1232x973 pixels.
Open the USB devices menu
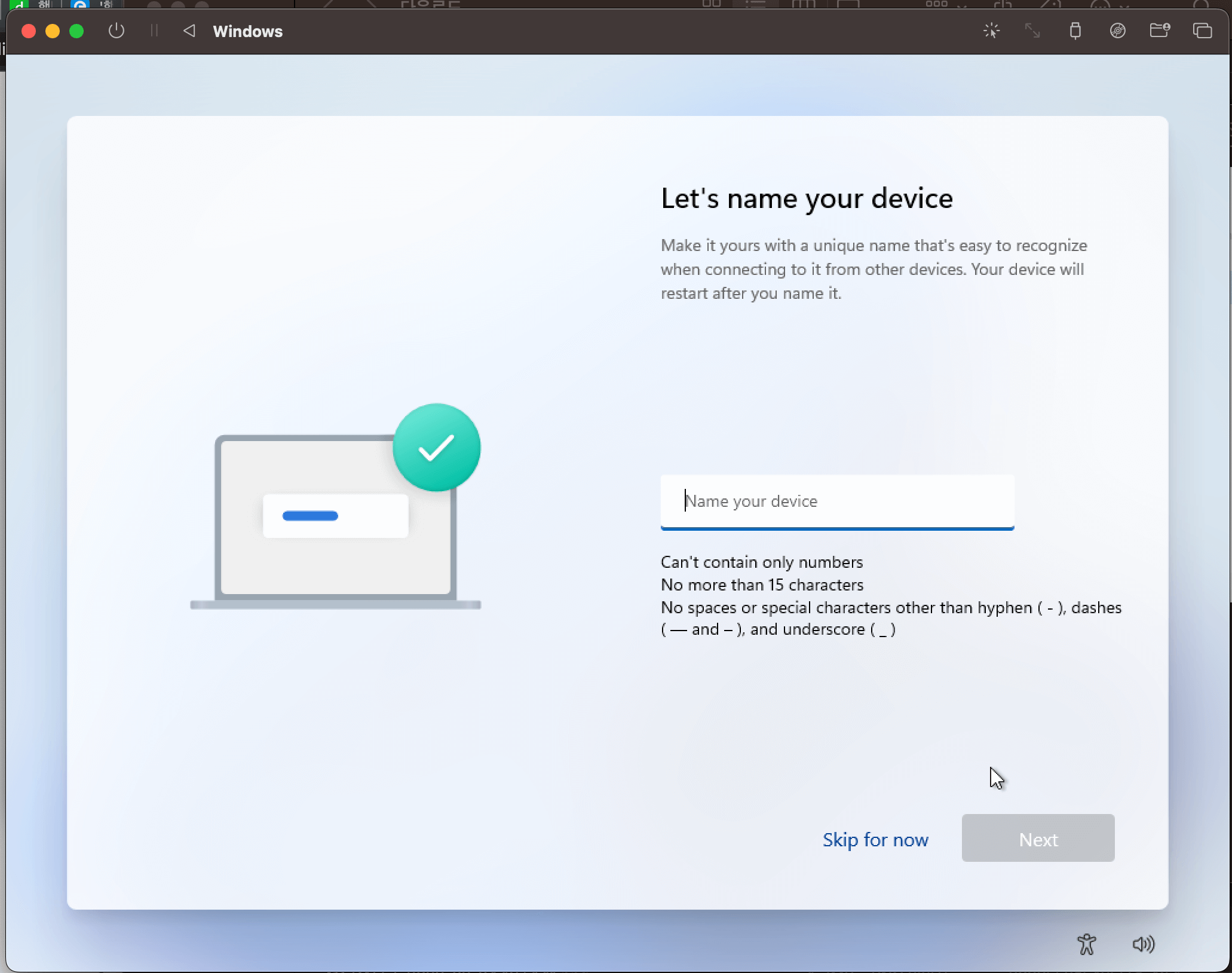(x=1075, y=30)
